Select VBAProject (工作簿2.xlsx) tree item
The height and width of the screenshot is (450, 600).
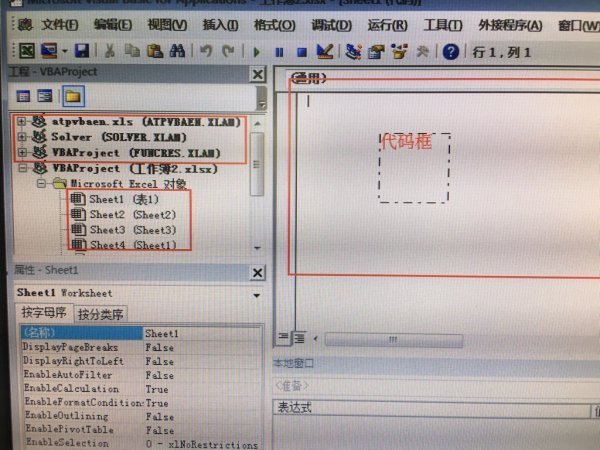click(x=126, y=168)
